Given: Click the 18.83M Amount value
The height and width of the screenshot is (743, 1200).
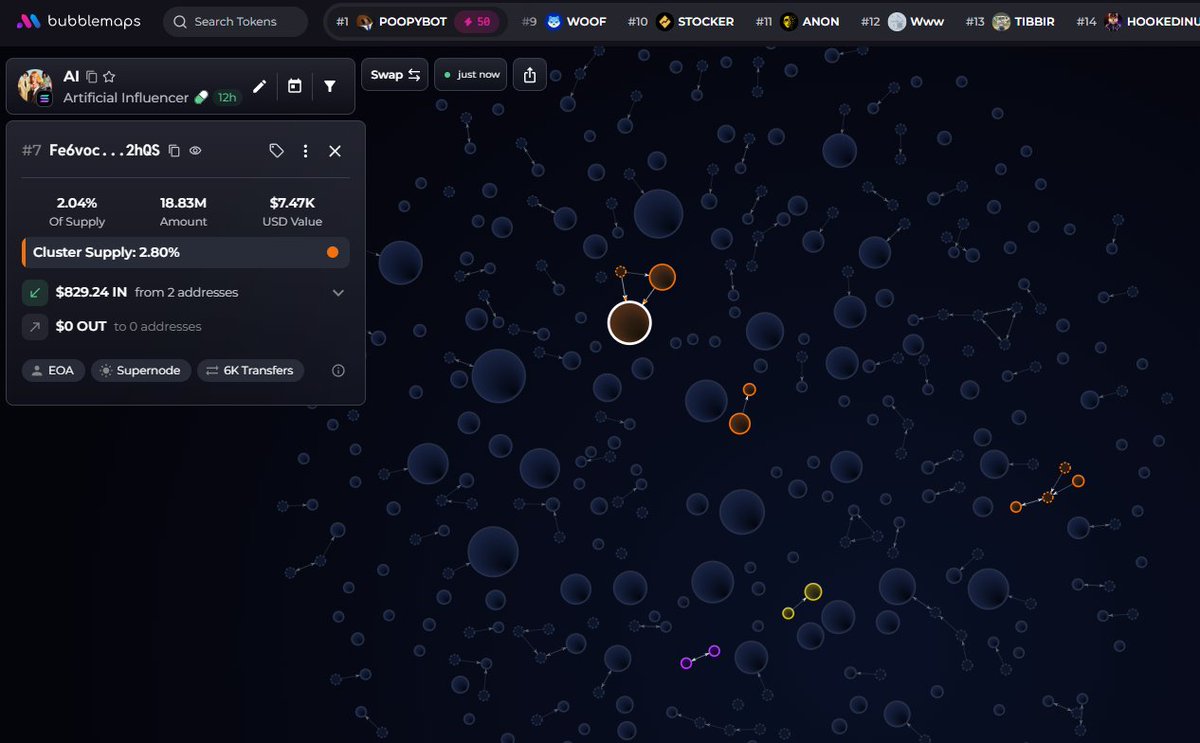Looking at the screenshot, I should [184, 203].
